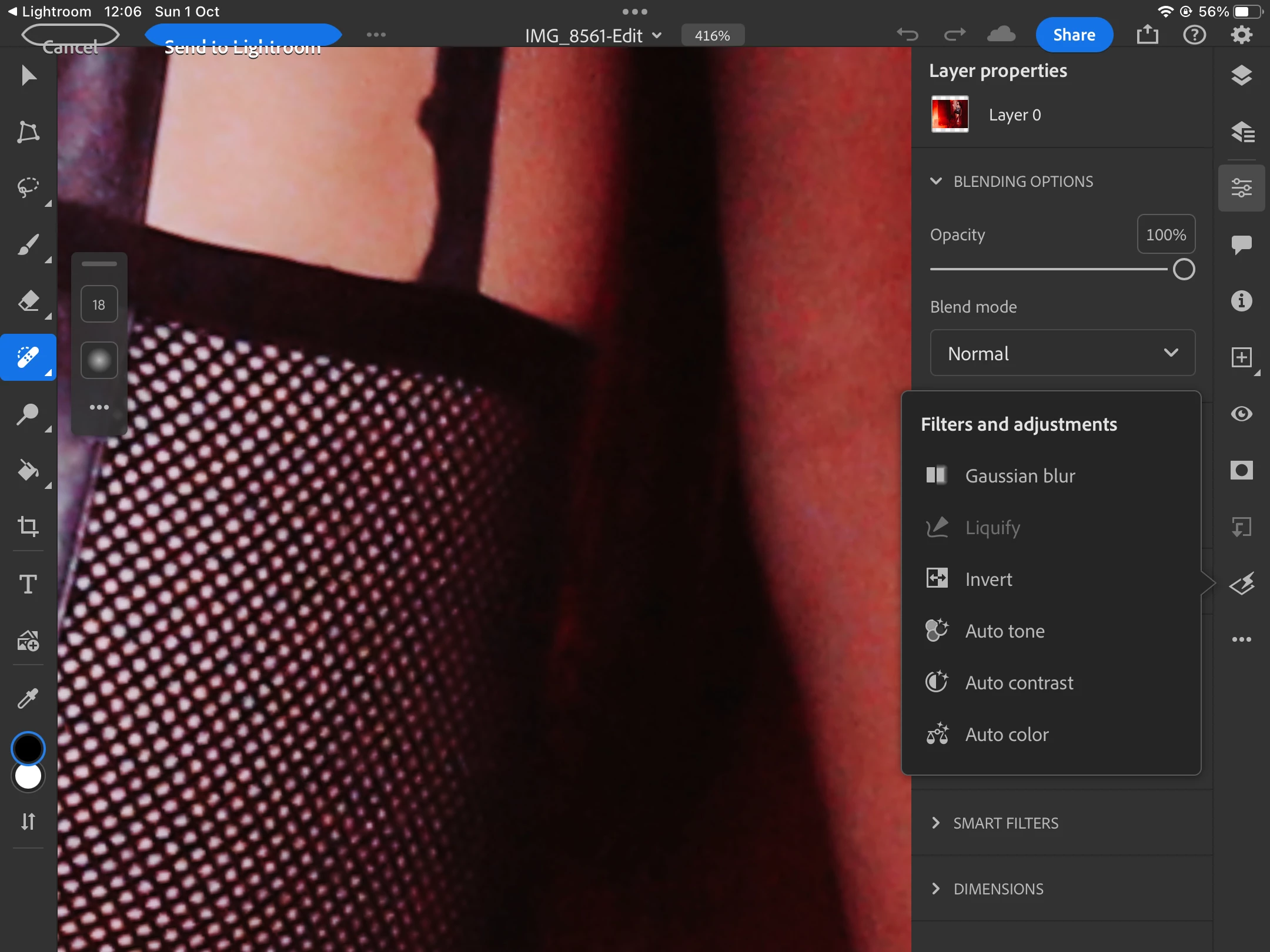
Task: Toggle layer visibility eye icon
Action: [1241, 414]
